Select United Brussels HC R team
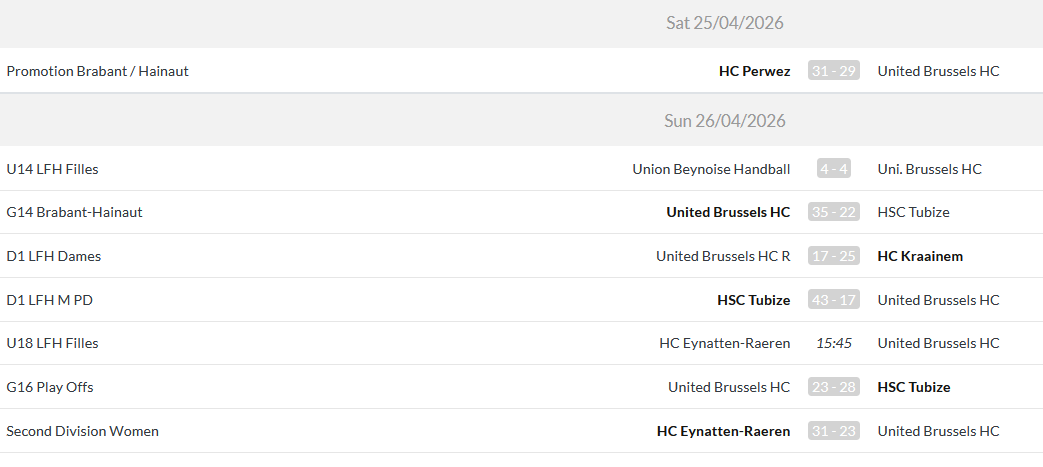Viewport: 1043px width, 467px height. (723, 256)
